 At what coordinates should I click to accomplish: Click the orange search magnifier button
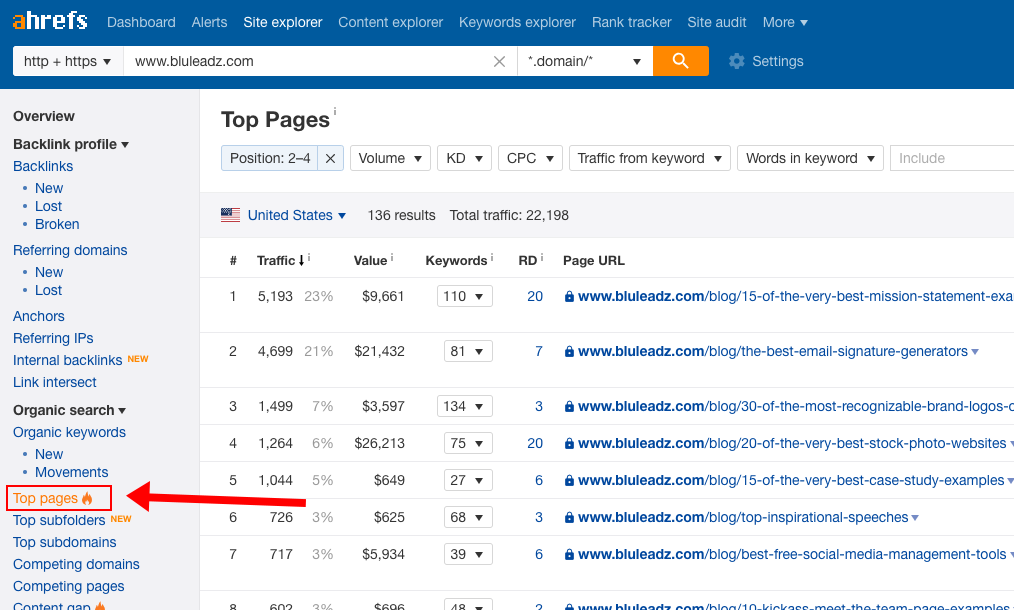(680, 61)
